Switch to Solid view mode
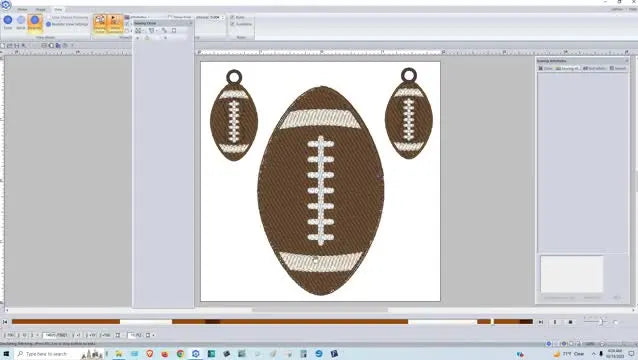 click(x=8, y=22)
